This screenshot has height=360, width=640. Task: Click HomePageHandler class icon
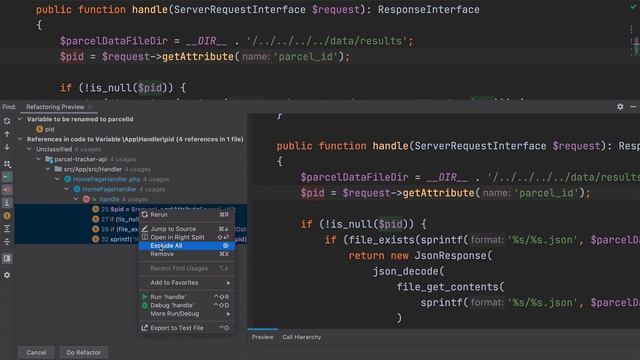click(x=77, y=189)
